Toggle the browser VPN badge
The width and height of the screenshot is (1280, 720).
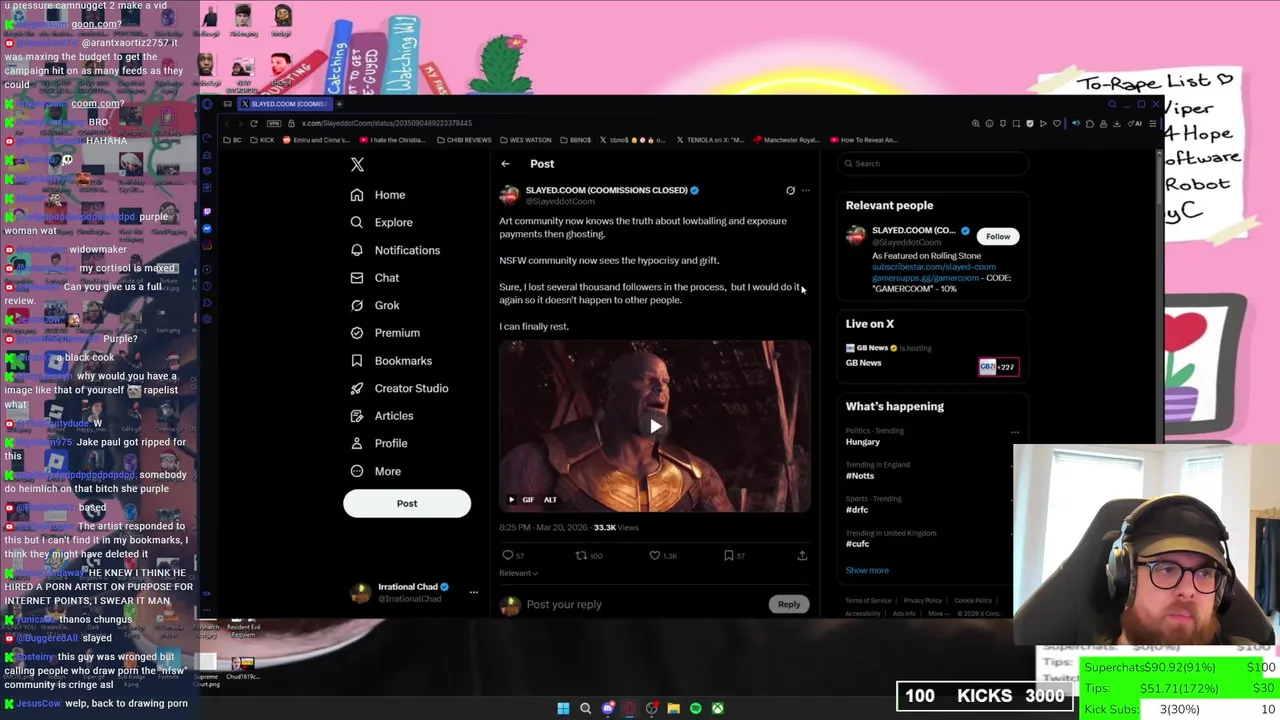276,123
